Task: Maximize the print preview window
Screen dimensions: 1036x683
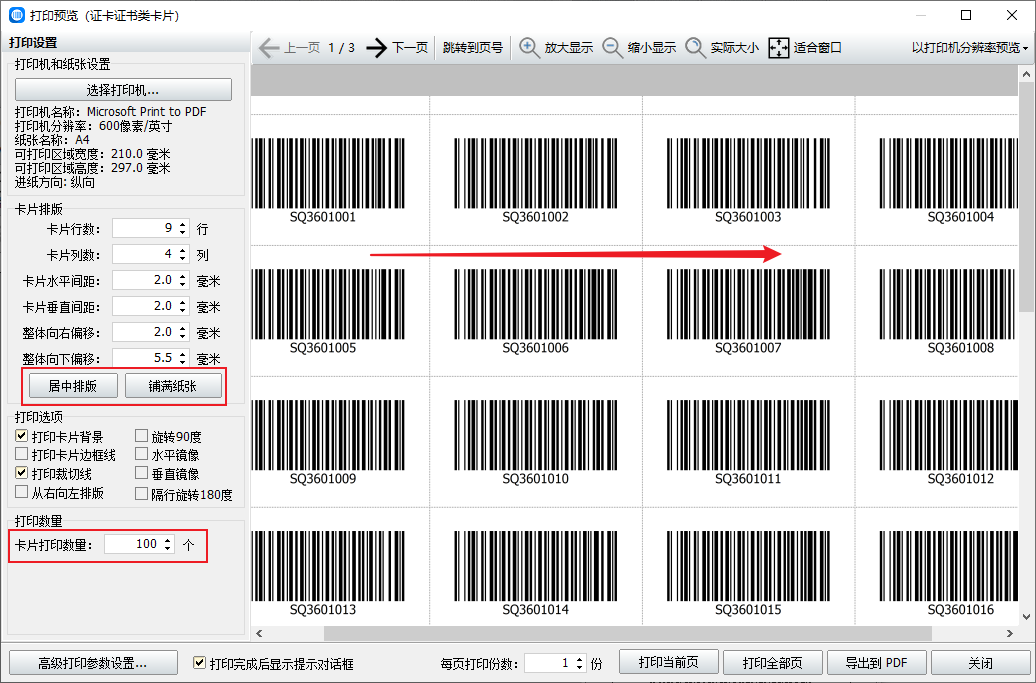Action: click(966, 15)
